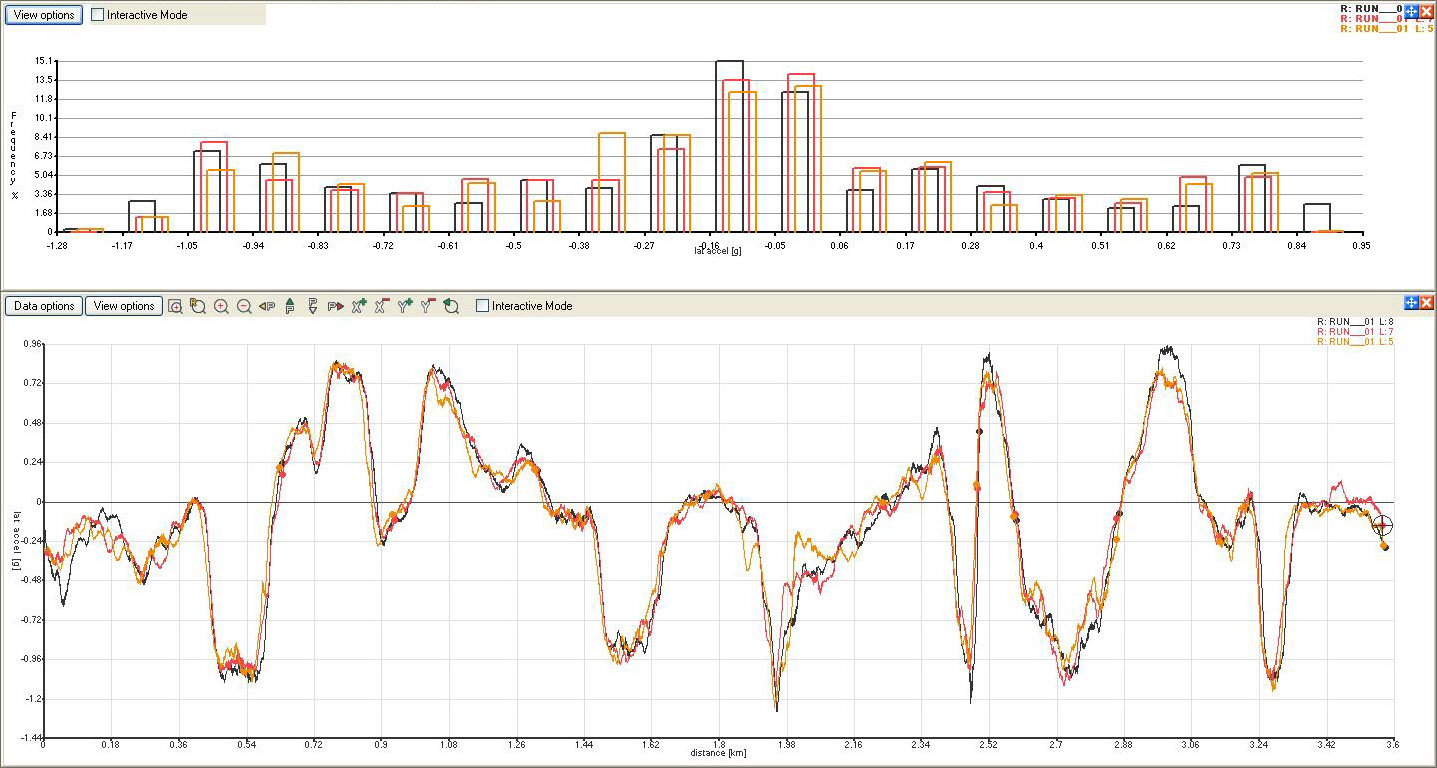Open the Data options menu

tap(43, 306)
